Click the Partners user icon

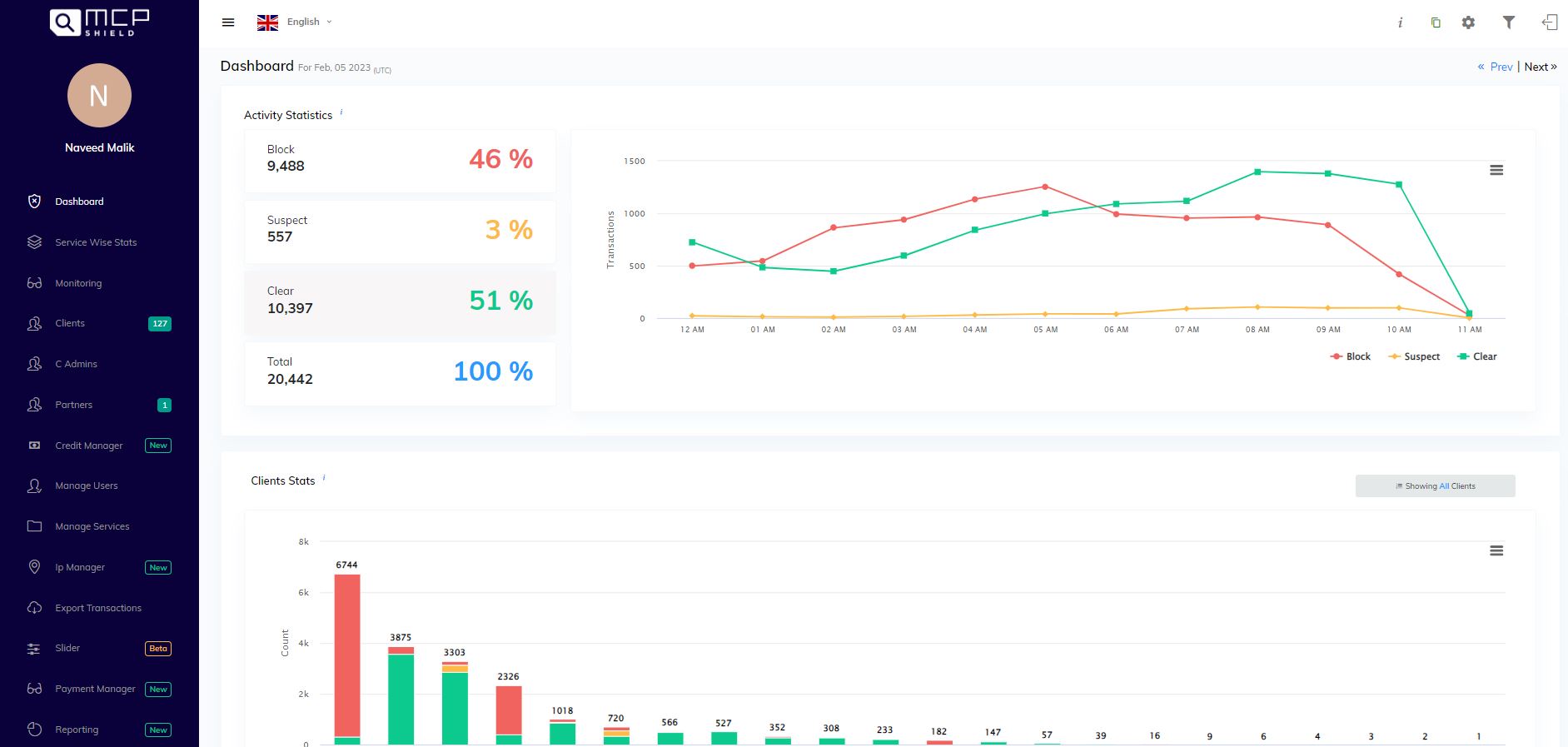tap(34, 405)
